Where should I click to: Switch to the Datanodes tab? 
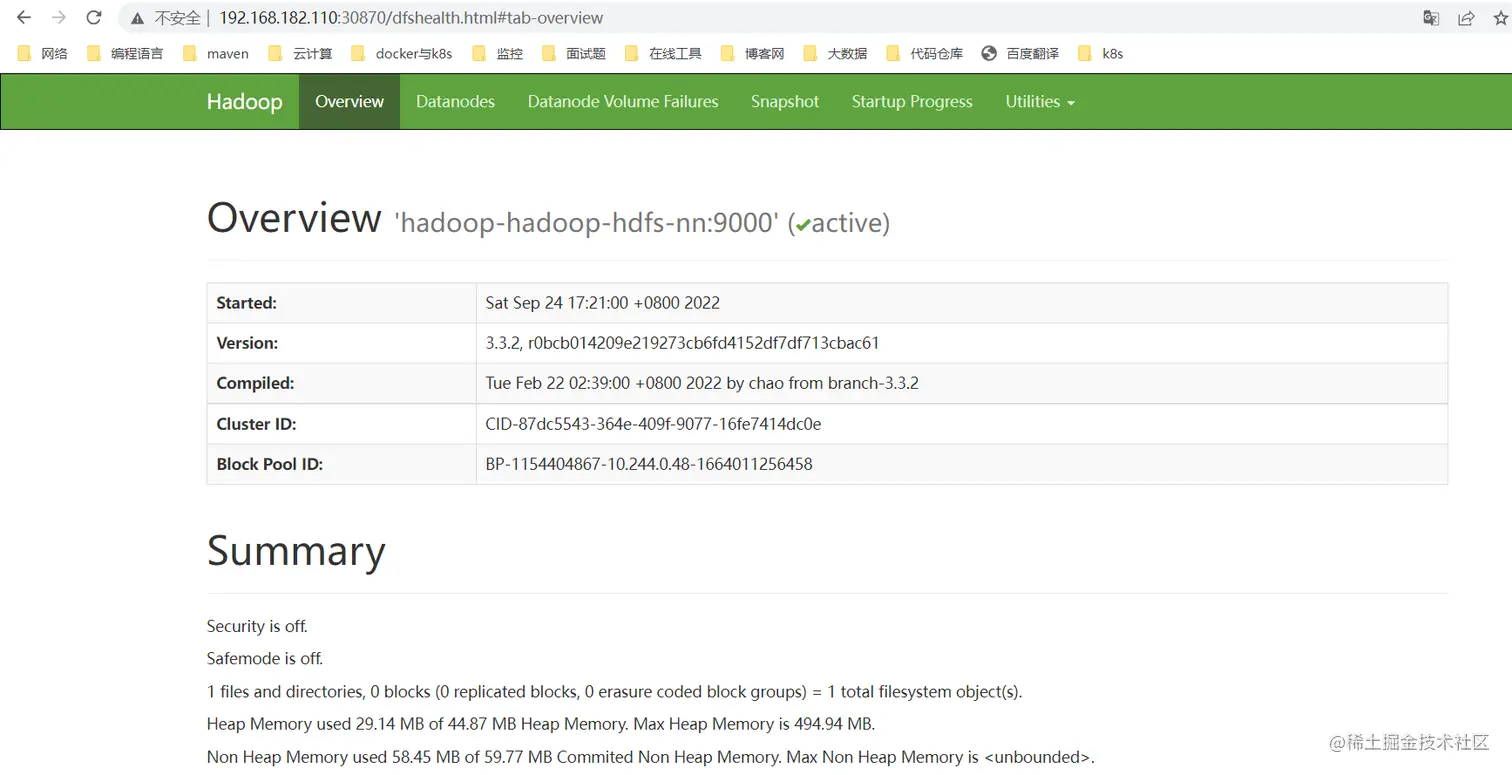455,102
